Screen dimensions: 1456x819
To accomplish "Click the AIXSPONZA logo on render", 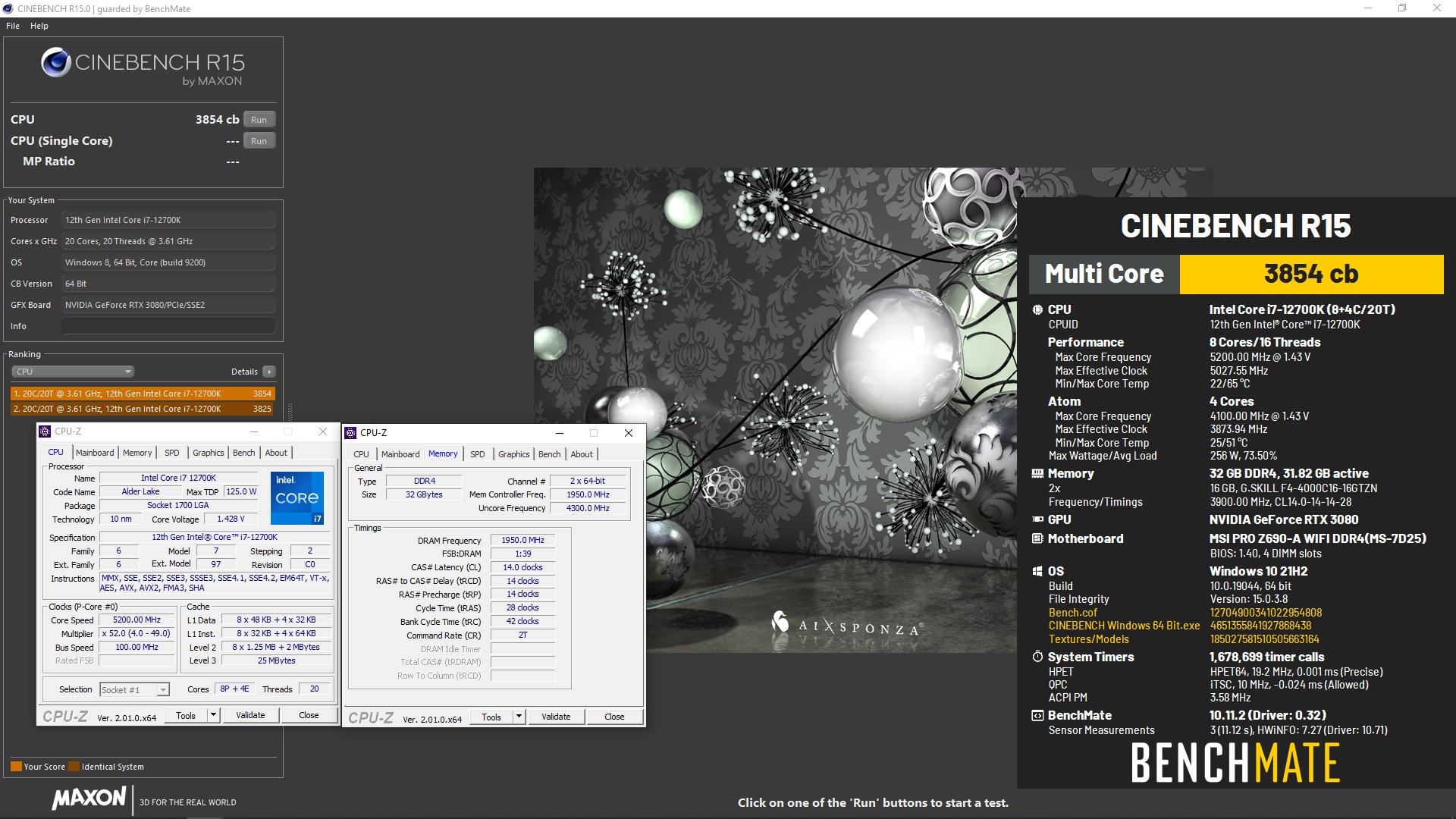I will point(847,625).
